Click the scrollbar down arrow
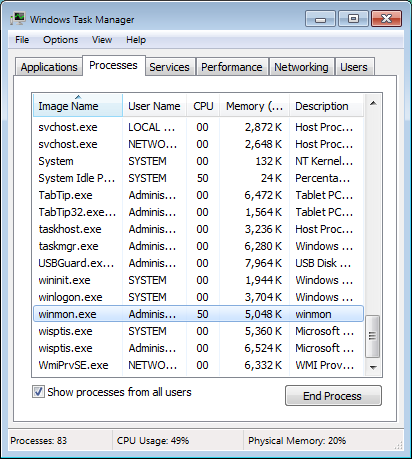412x459 pixels. (x=373, y=367)
